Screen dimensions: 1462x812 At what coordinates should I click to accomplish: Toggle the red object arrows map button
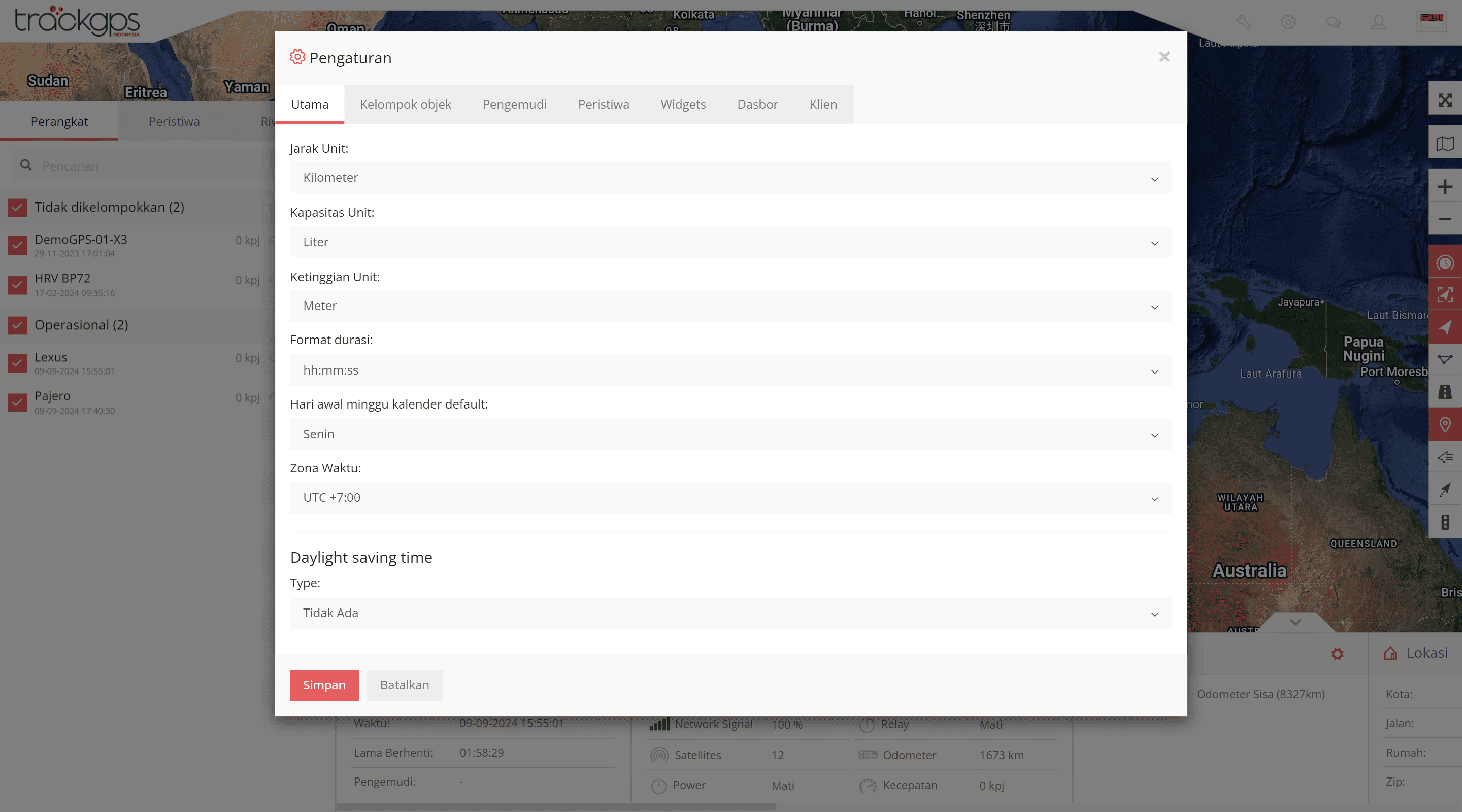(1445, 327)
